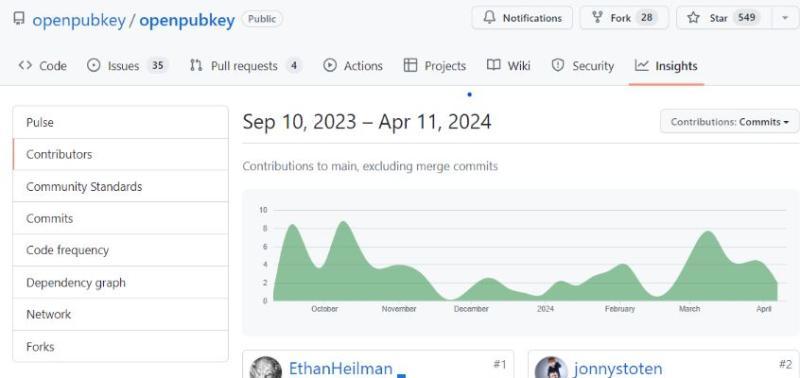Open the openpubkey organization link
This screenshot has height=378, width=800.
coord(79,20)
